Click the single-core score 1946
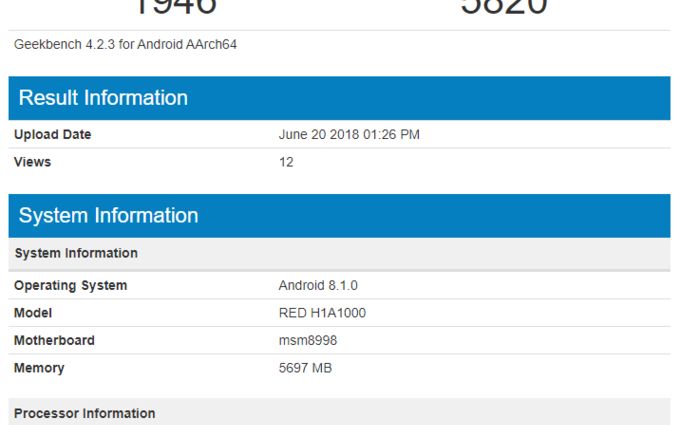The image size is (680, 425). pyautogui.click(x=175, y=8)
